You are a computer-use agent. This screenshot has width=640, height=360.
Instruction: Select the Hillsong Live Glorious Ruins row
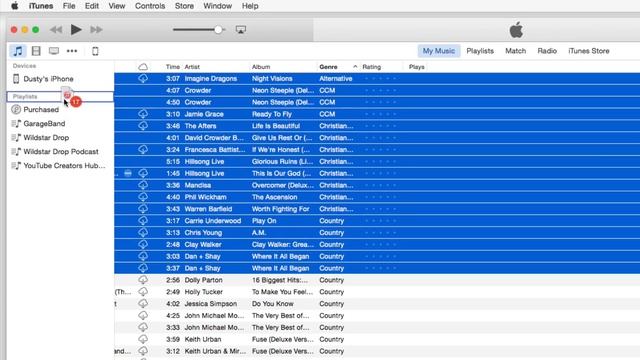tap(377, 161)
